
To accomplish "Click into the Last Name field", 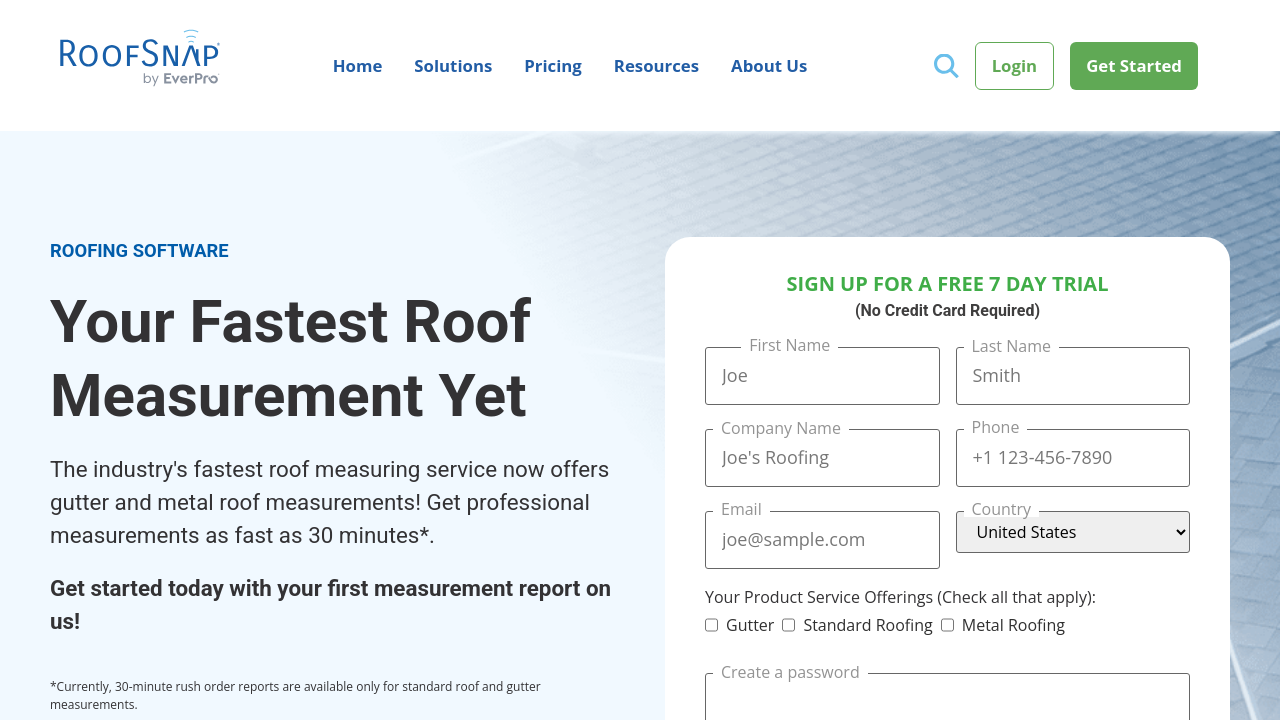I will (x=1072, y=377).
